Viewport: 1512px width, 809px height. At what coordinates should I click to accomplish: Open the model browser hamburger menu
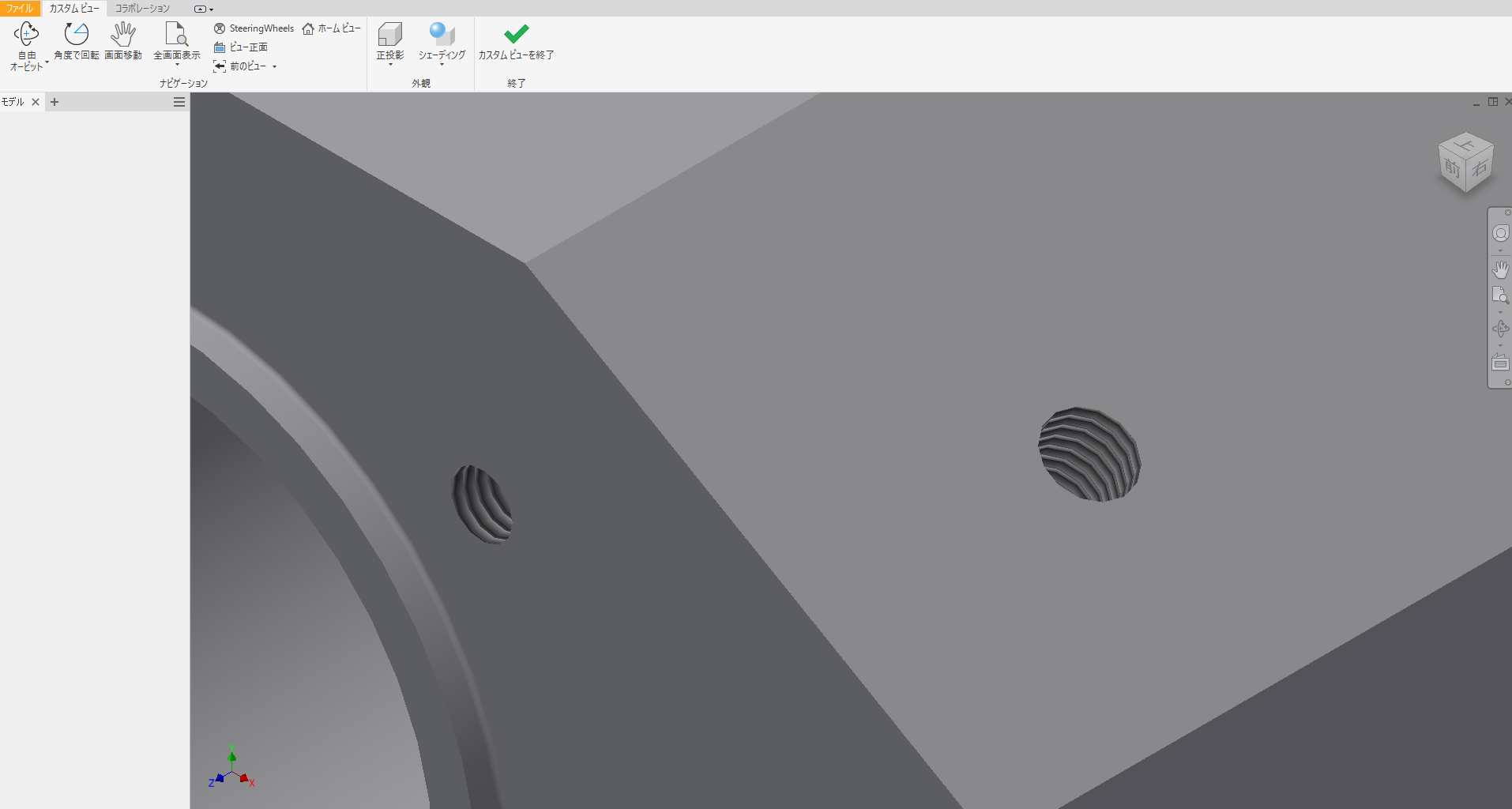coord(179,102)
